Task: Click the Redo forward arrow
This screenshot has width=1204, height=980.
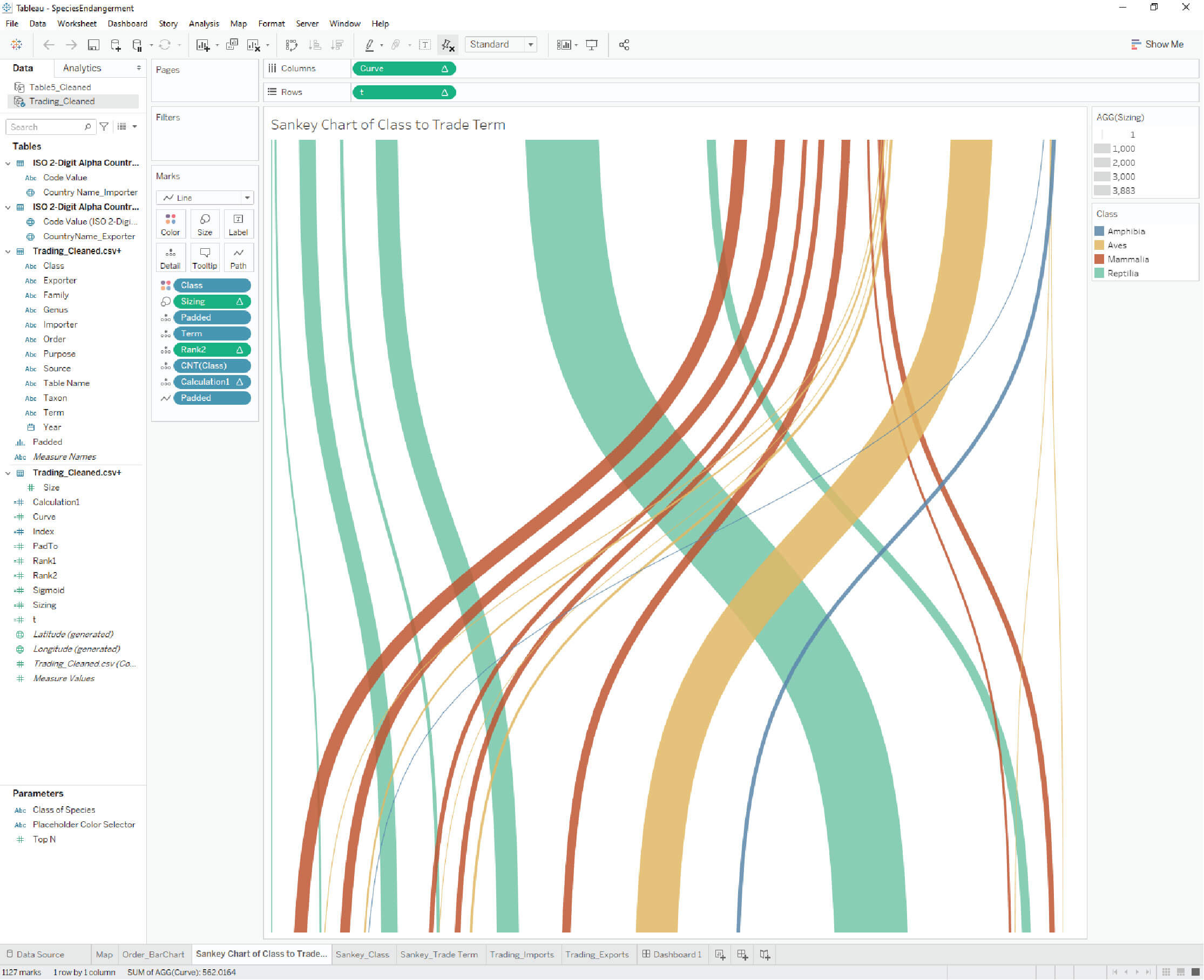Action: coord(71,45)
